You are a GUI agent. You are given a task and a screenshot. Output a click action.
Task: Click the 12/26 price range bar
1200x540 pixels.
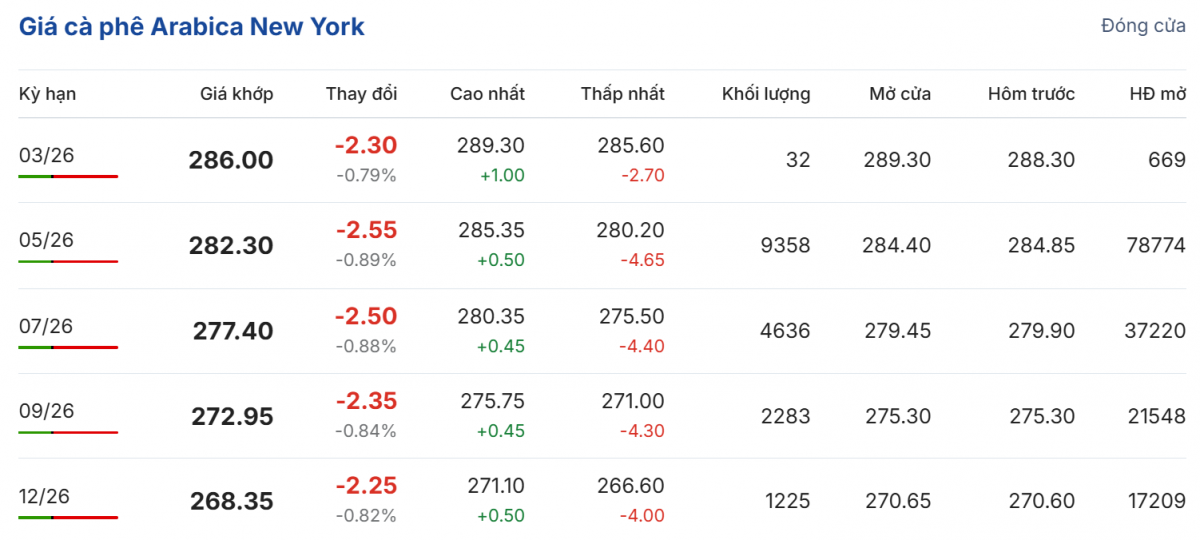coord(68,517)
